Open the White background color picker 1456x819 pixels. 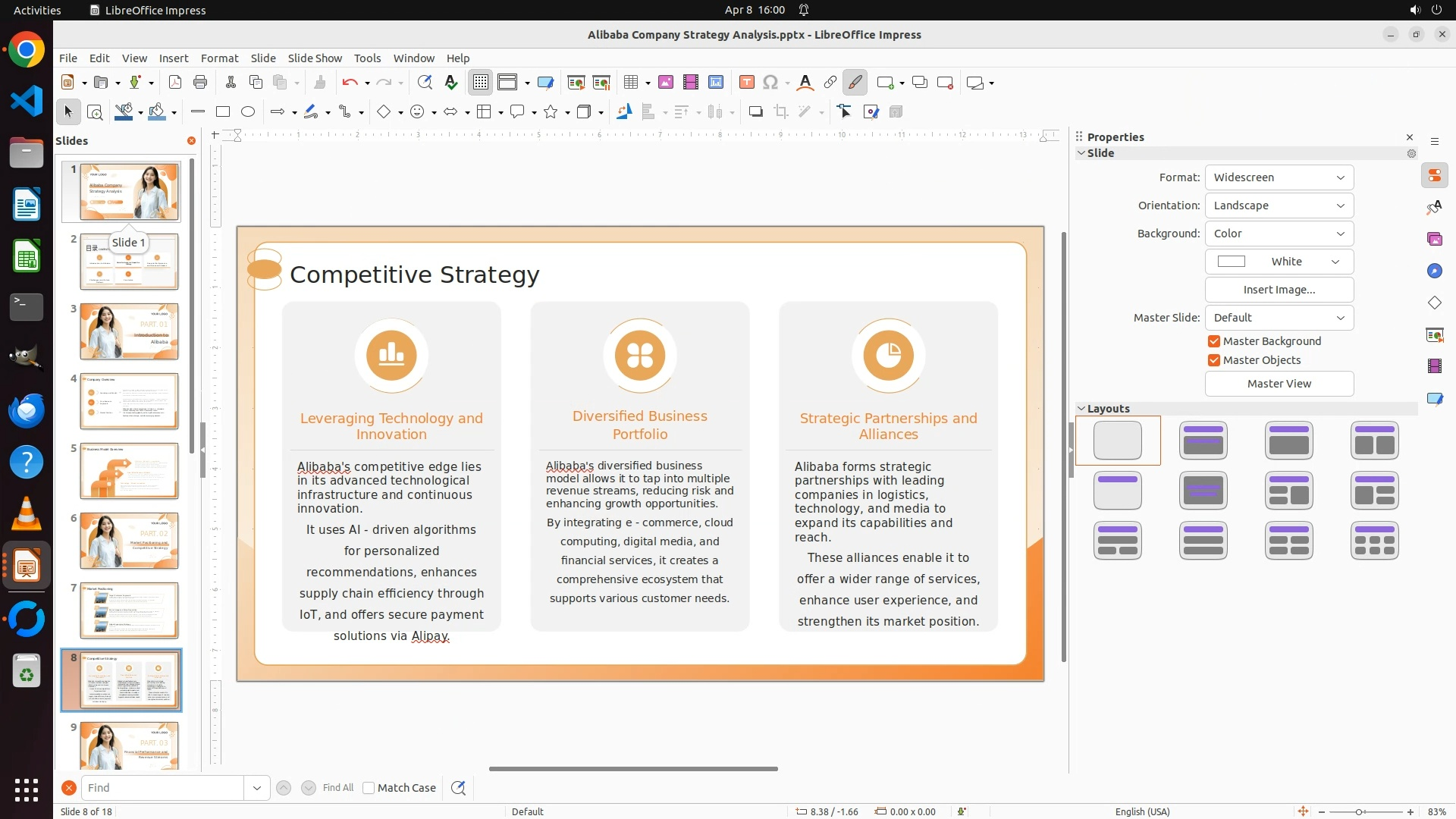pos(1279,262)
